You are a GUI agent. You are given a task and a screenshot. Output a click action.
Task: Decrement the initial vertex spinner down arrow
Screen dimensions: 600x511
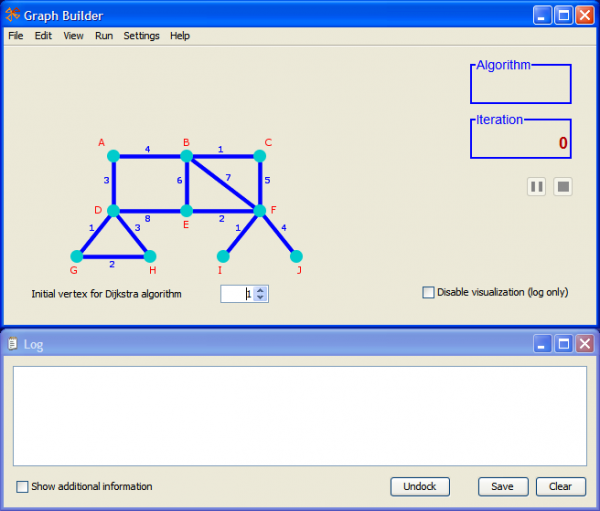pyautogui.click(x=260, y=297)
